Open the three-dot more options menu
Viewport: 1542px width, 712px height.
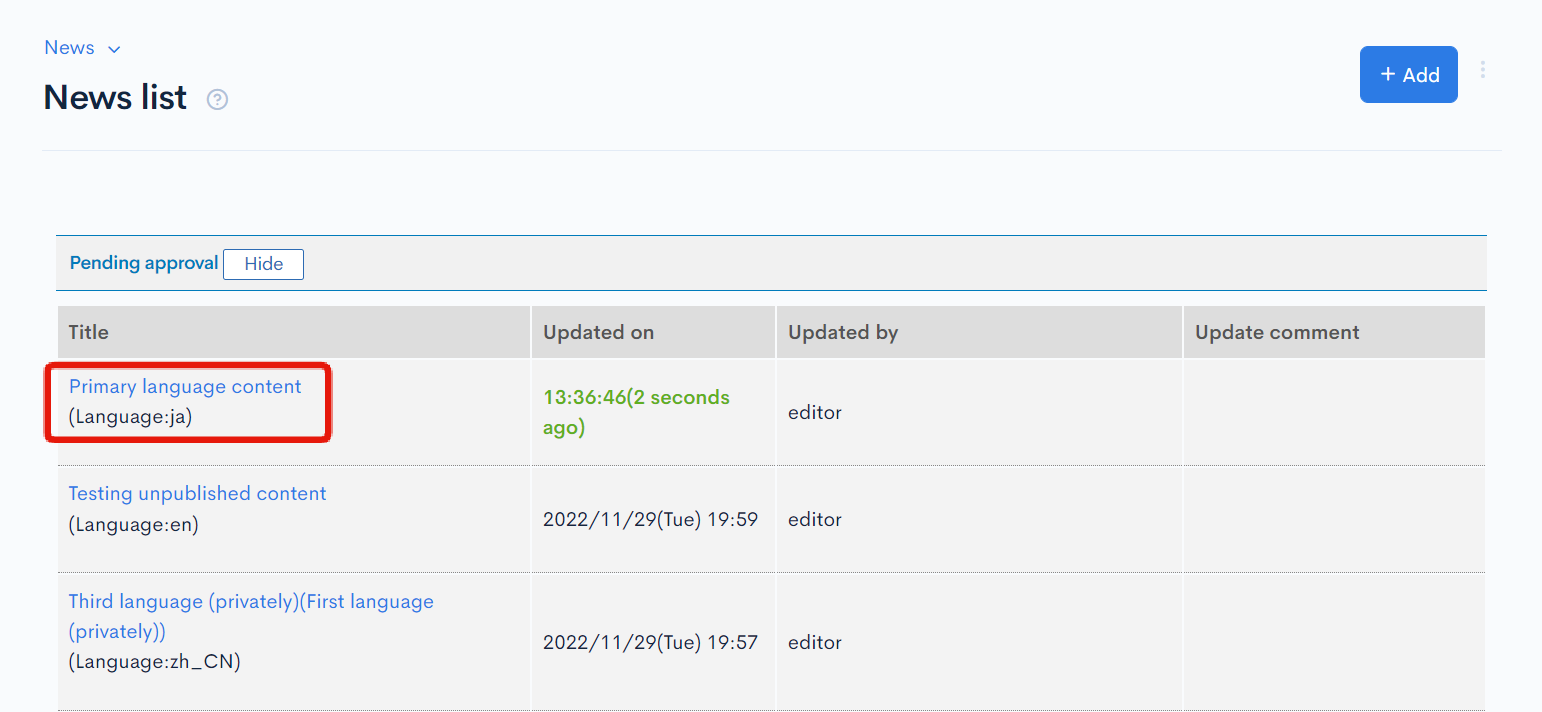(1483, 69)
